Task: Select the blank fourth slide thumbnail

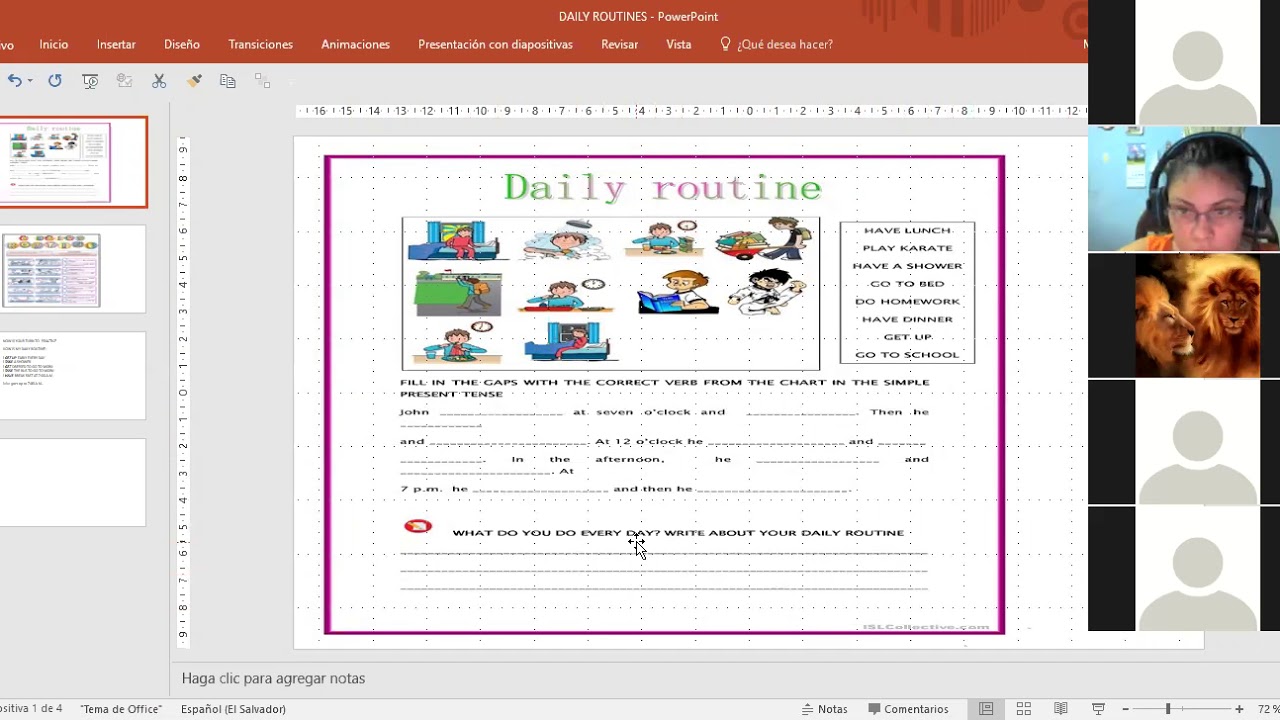Action: [x=73, y=483]
